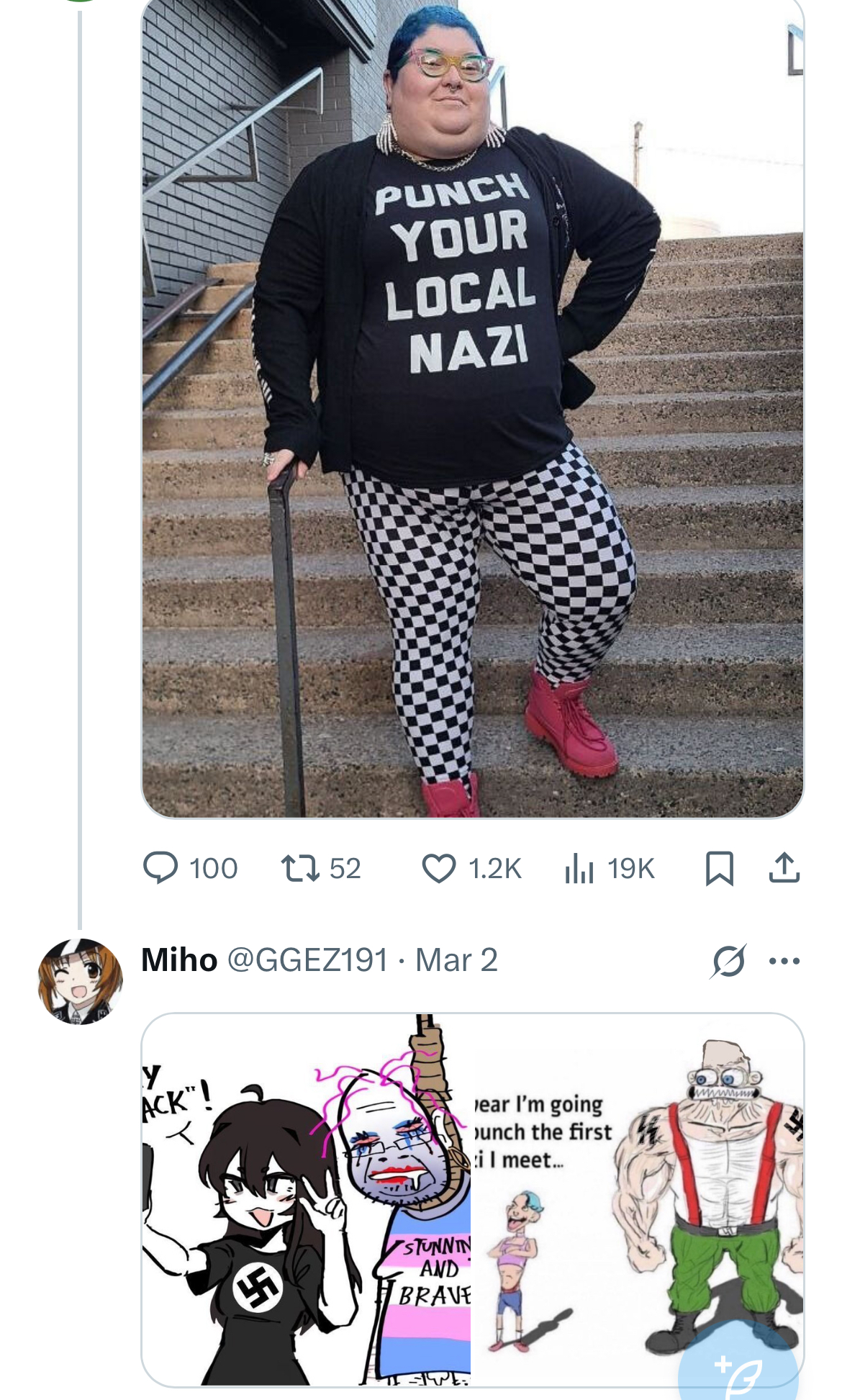Open the right cartoon image in Miho's reply

[x=638, y=1200]
